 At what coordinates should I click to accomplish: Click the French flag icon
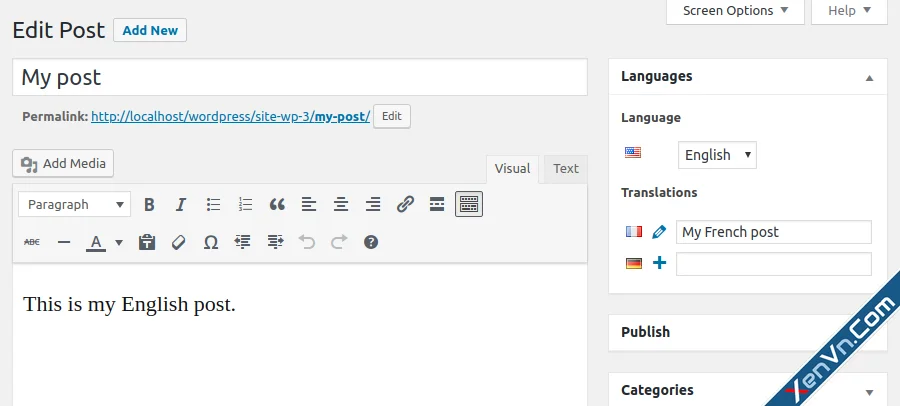634,231
